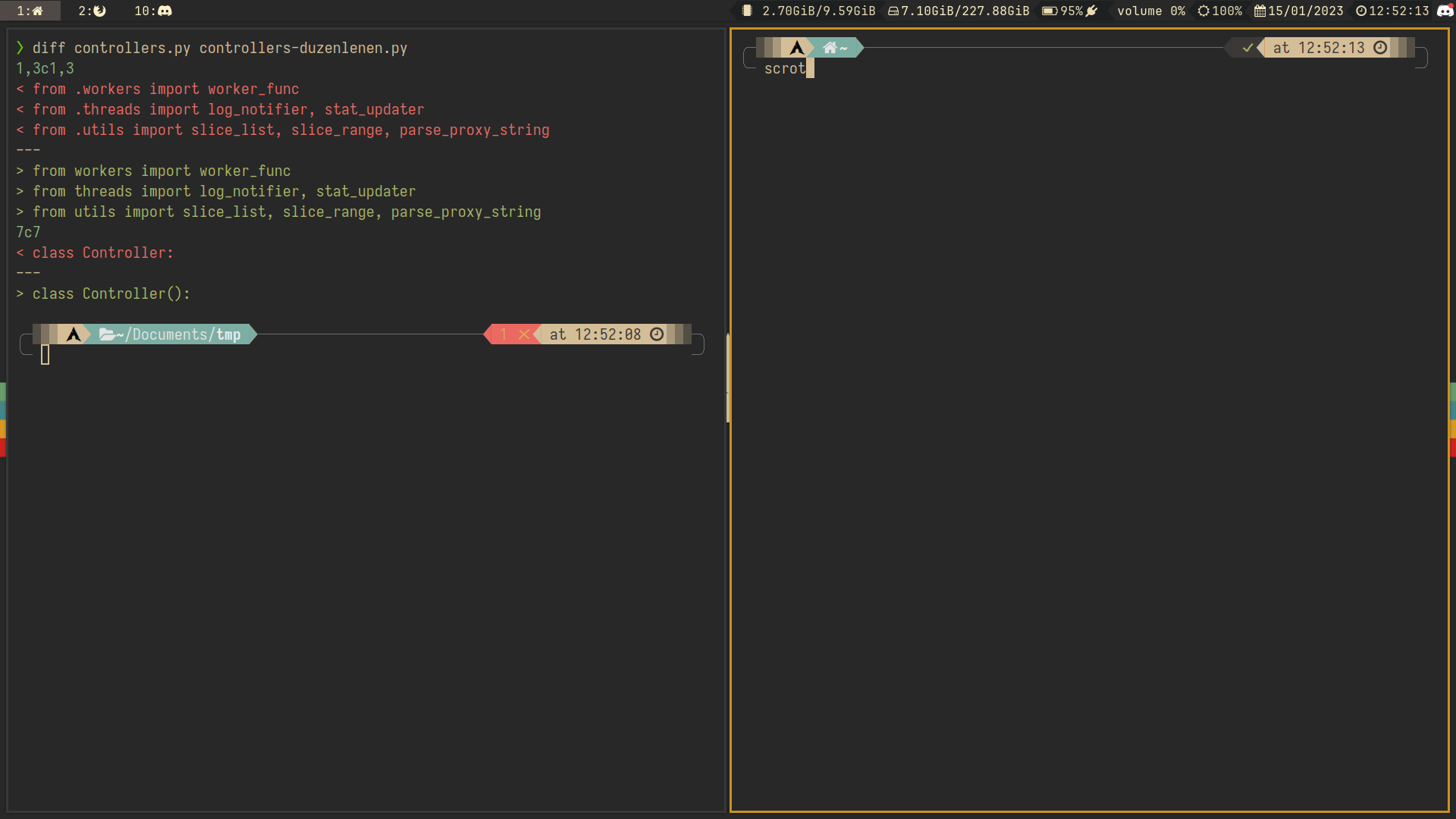
Task: Click the calendar date icon
Action: pyautogui.click(x=1260, y=11)
